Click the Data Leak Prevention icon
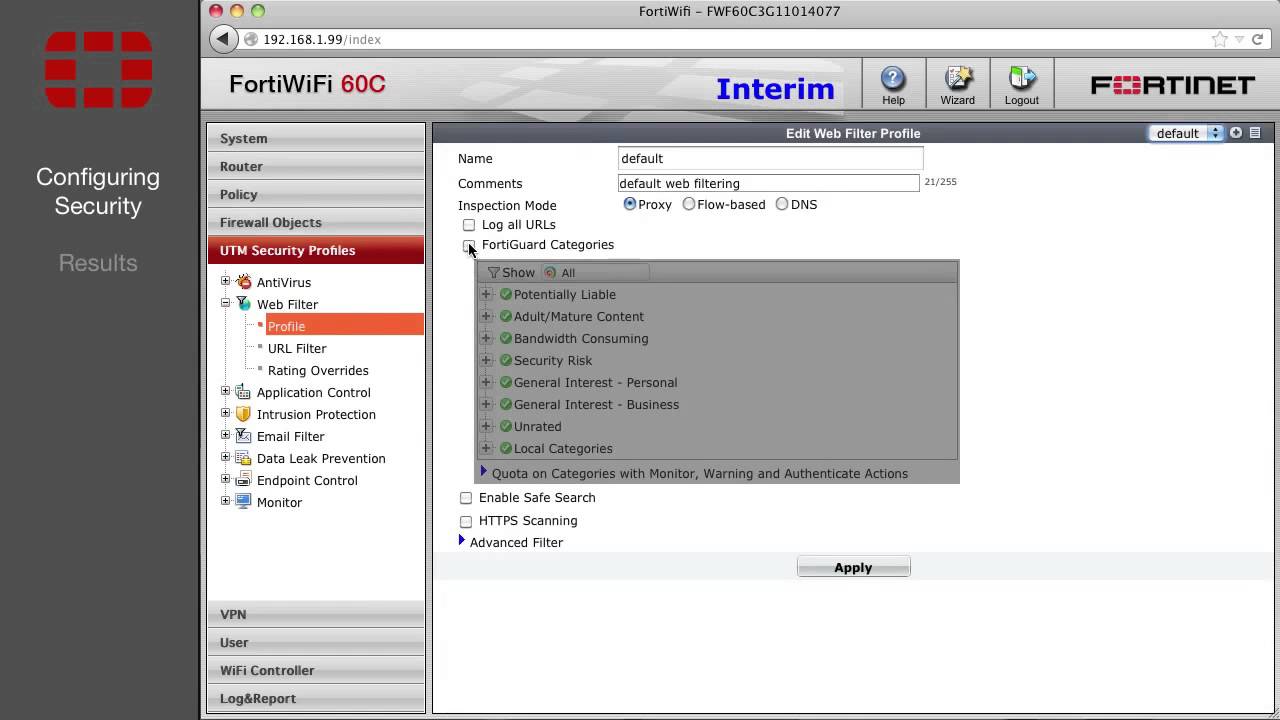Screen dimensions: 1280x720 tap(243, 458)
